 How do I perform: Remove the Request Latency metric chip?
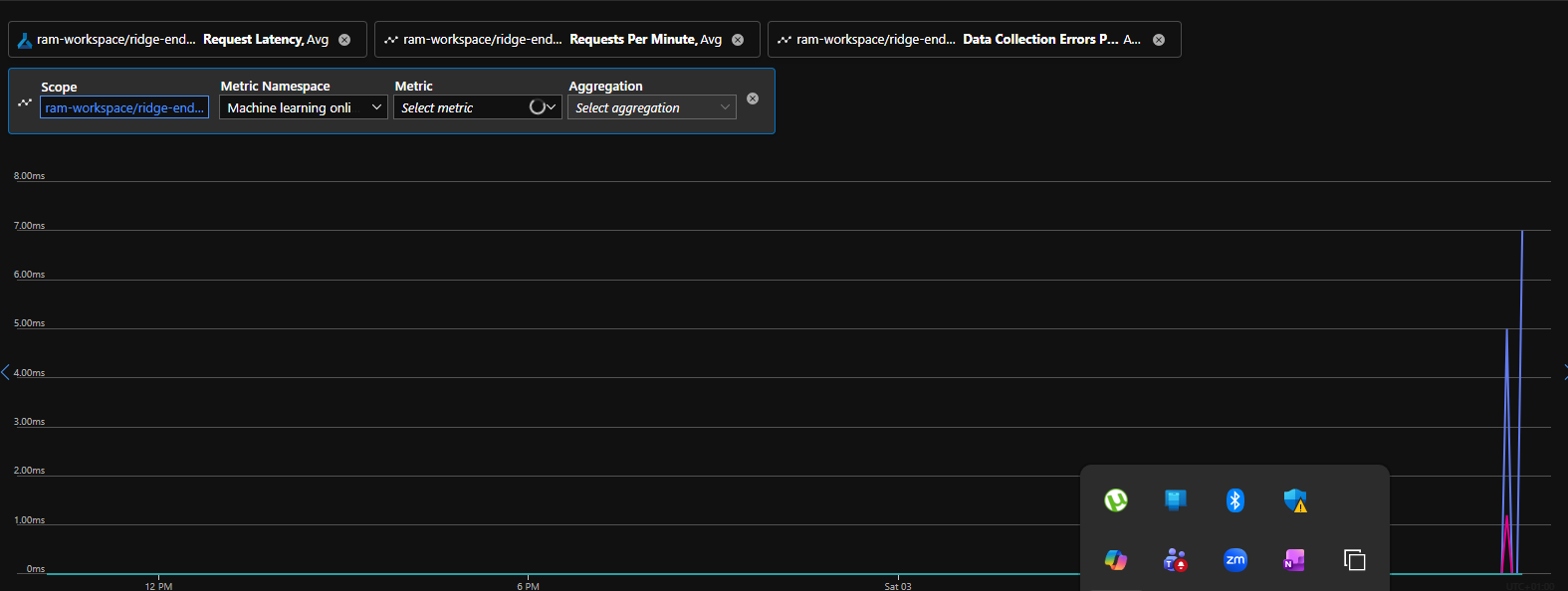(x=344, y=40)
